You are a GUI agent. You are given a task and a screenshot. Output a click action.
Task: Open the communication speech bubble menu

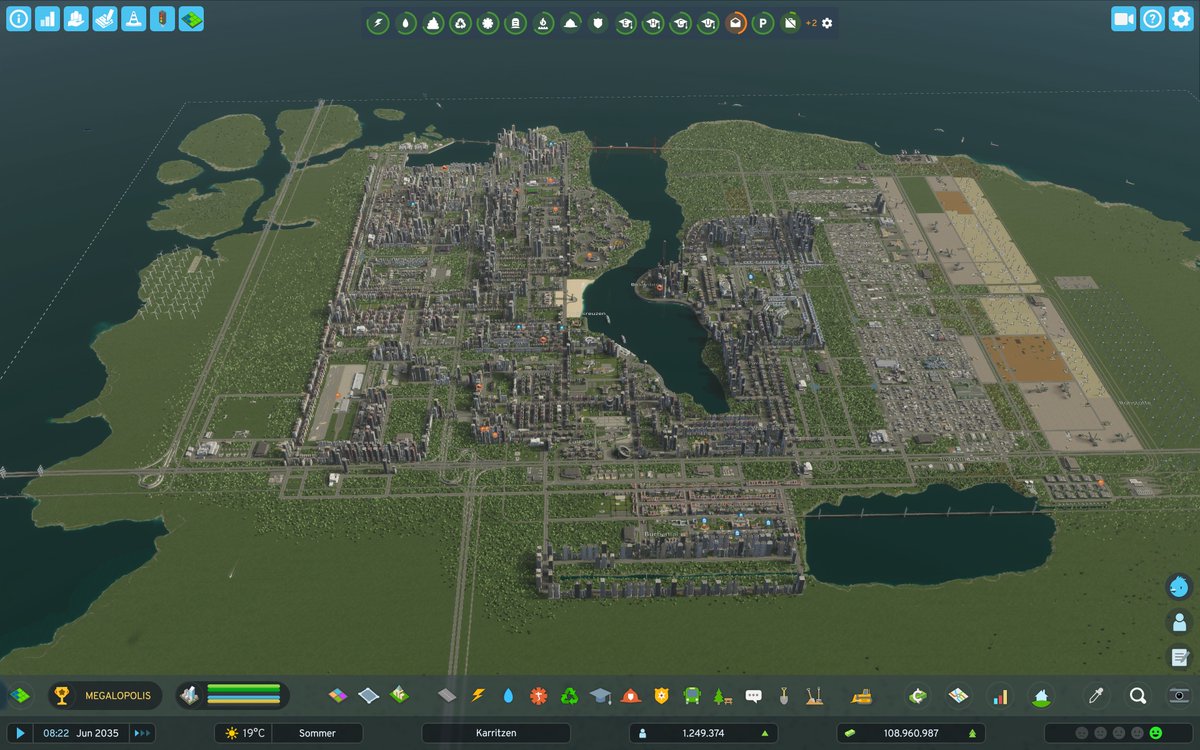pyautogui.click(x=753, y=696)
